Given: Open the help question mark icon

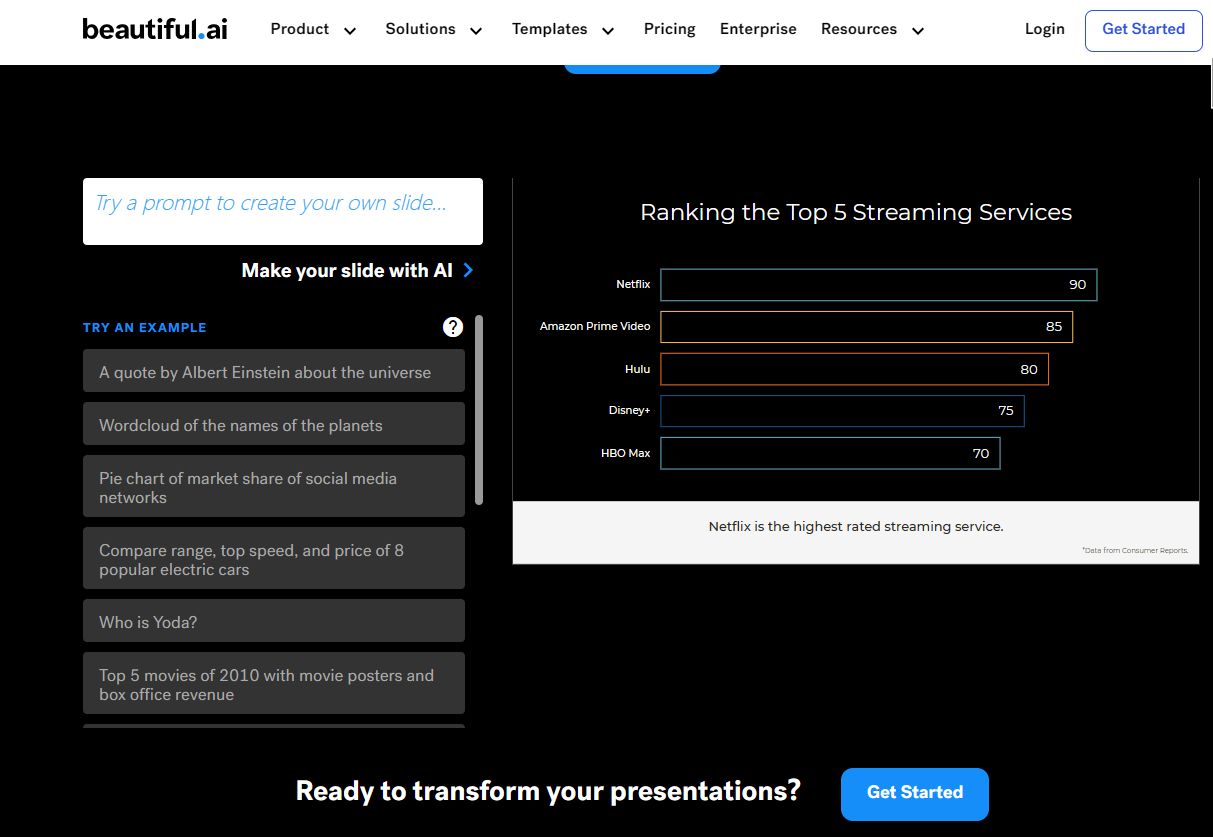Looking at the screenshot, I should tap(453, 327).
